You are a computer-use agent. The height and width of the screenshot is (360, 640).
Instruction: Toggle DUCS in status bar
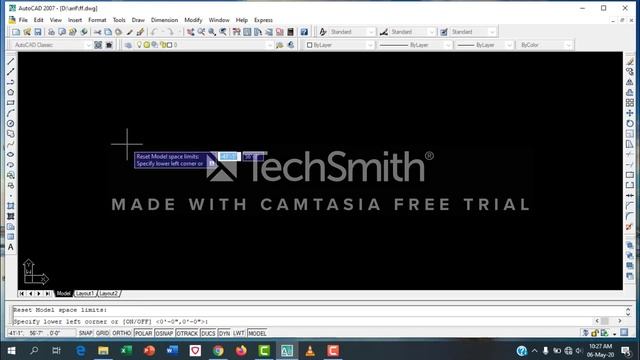(208, 333)
